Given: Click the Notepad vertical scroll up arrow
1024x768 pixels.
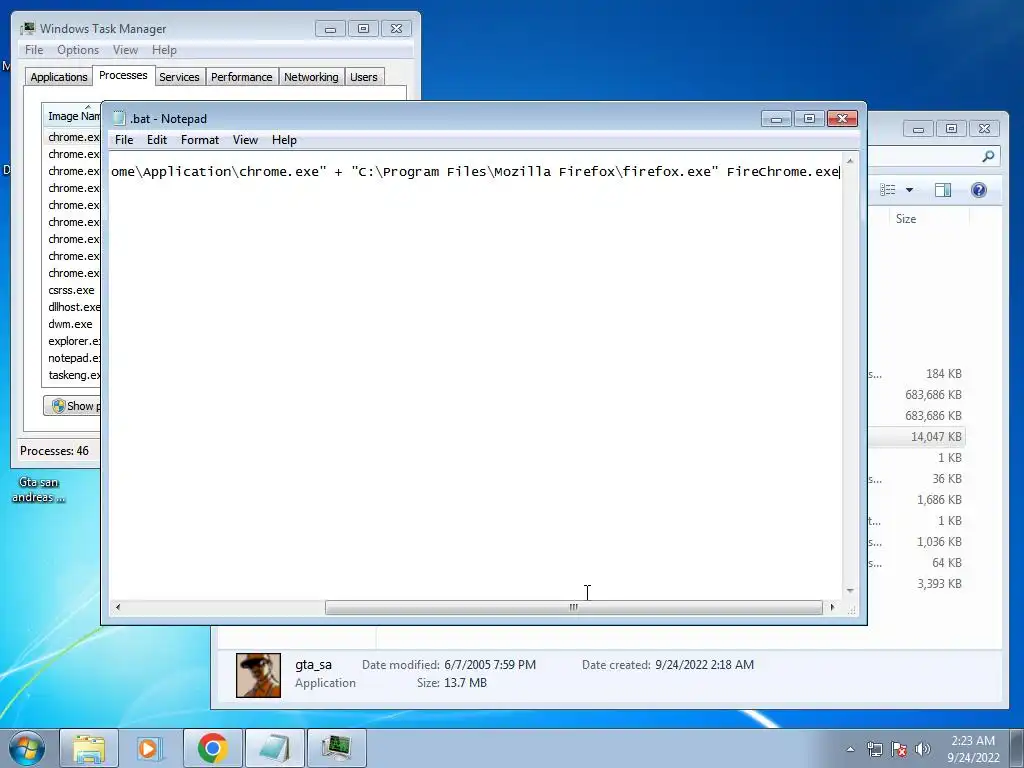Looking at the screenshot, I should tap(850, 160).
